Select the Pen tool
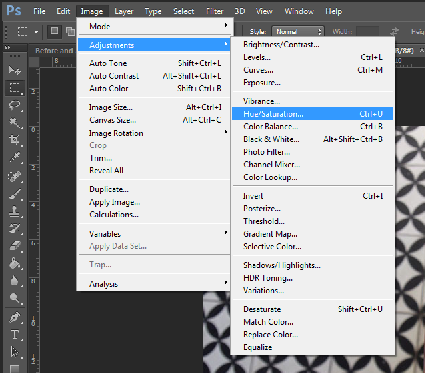Screen dimensions: 425x373 tap(14, 317)
